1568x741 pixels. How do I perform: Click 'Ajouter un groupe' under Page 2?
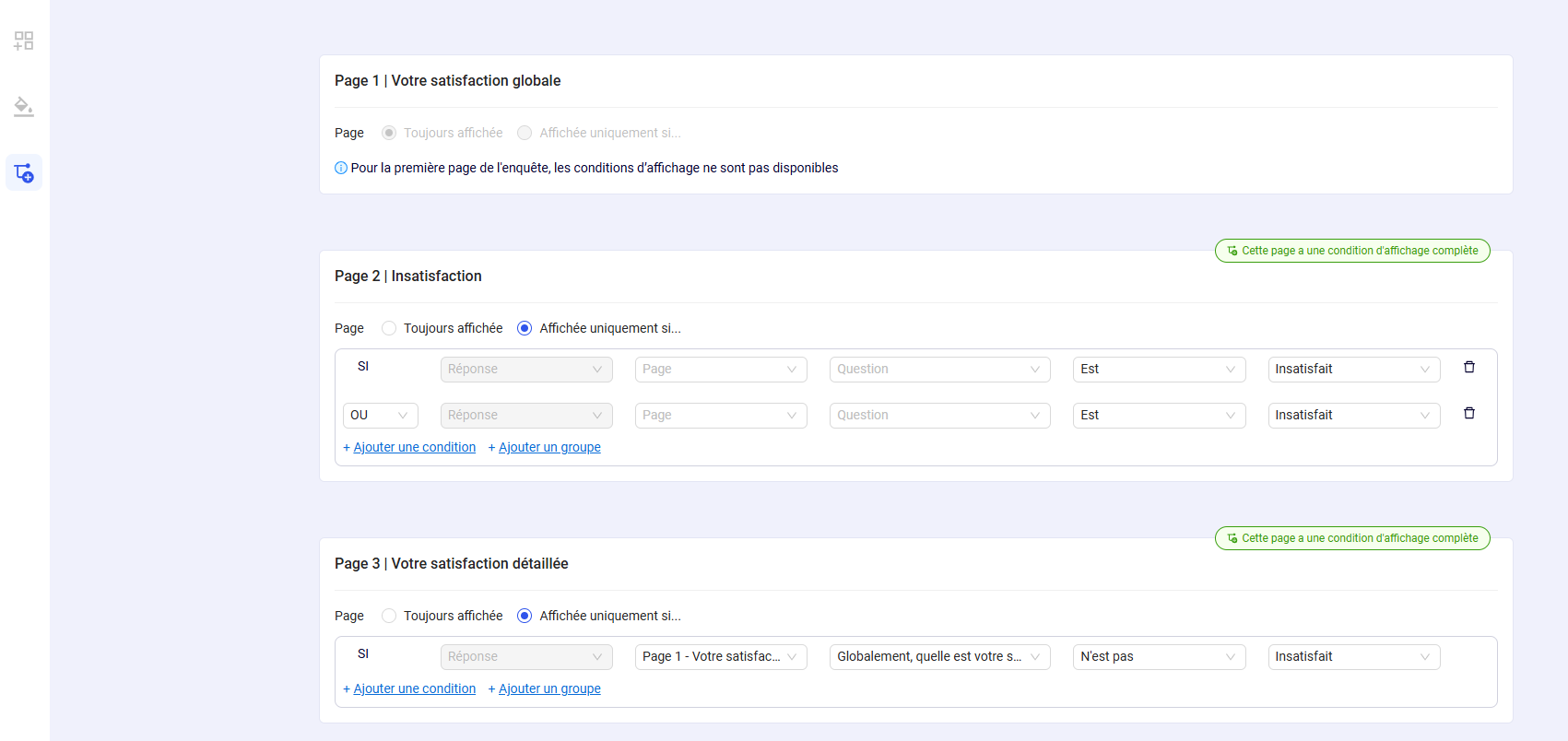click(x=549, y=447)
